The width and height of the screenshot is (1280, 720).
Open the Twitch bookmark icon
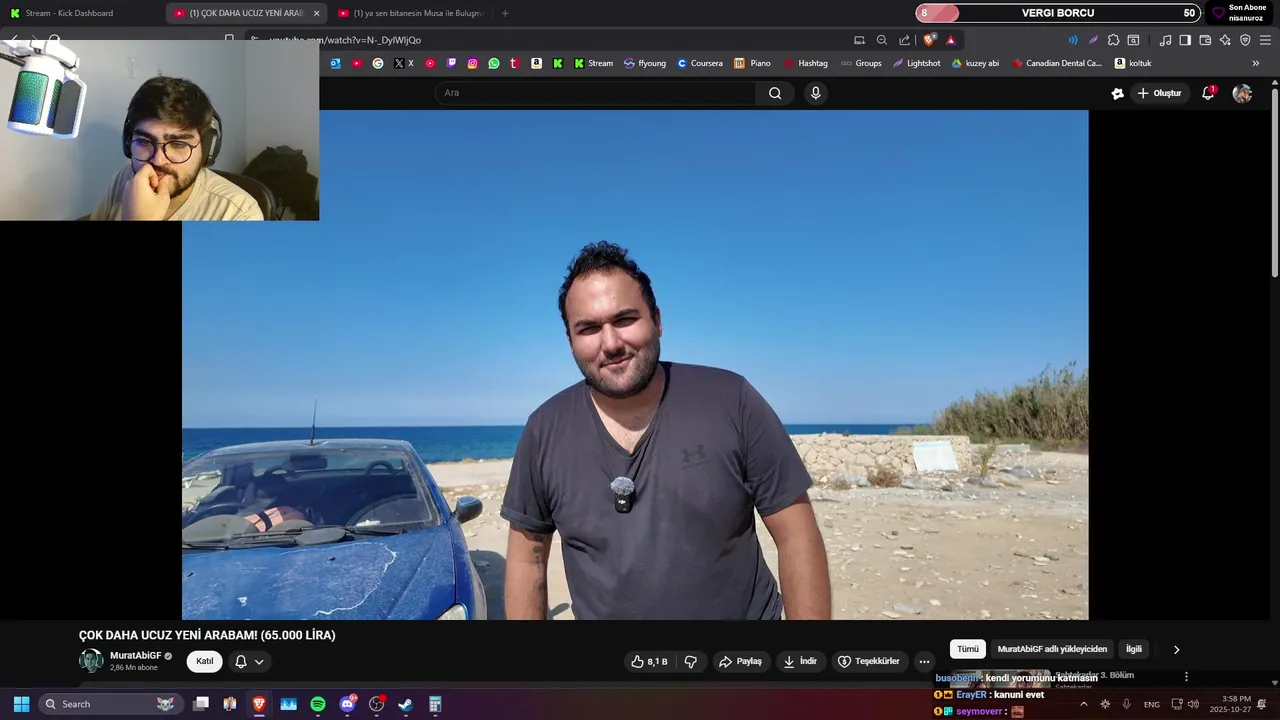point(451,63)
